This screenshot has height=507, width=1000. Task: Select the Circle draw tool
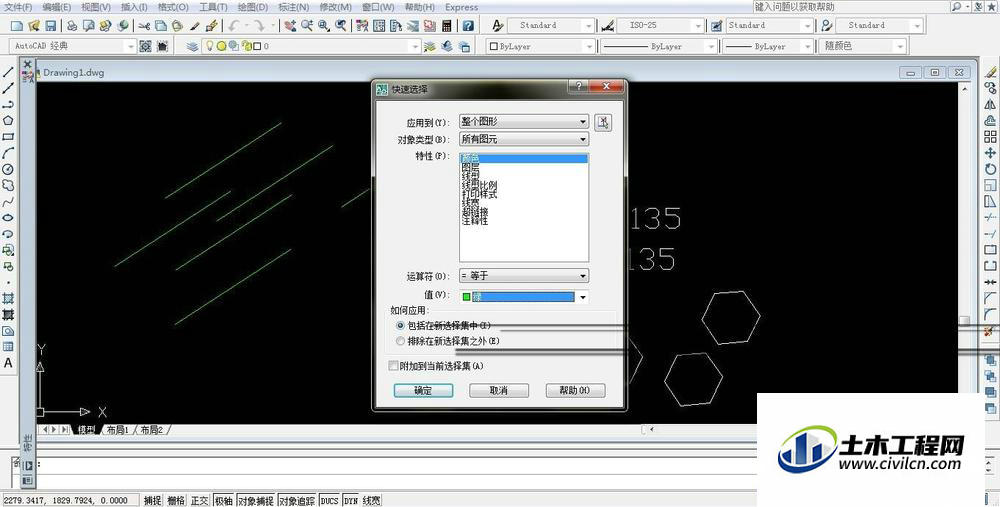coord(8,169)
